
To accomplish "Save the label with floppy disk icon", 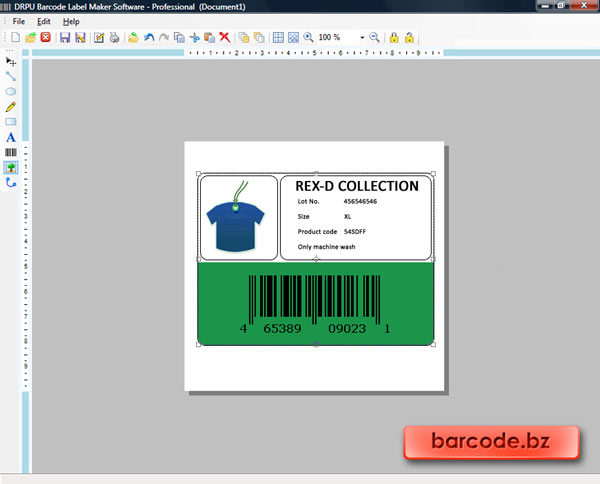I will pyautogui.click(x=65, y=37).
